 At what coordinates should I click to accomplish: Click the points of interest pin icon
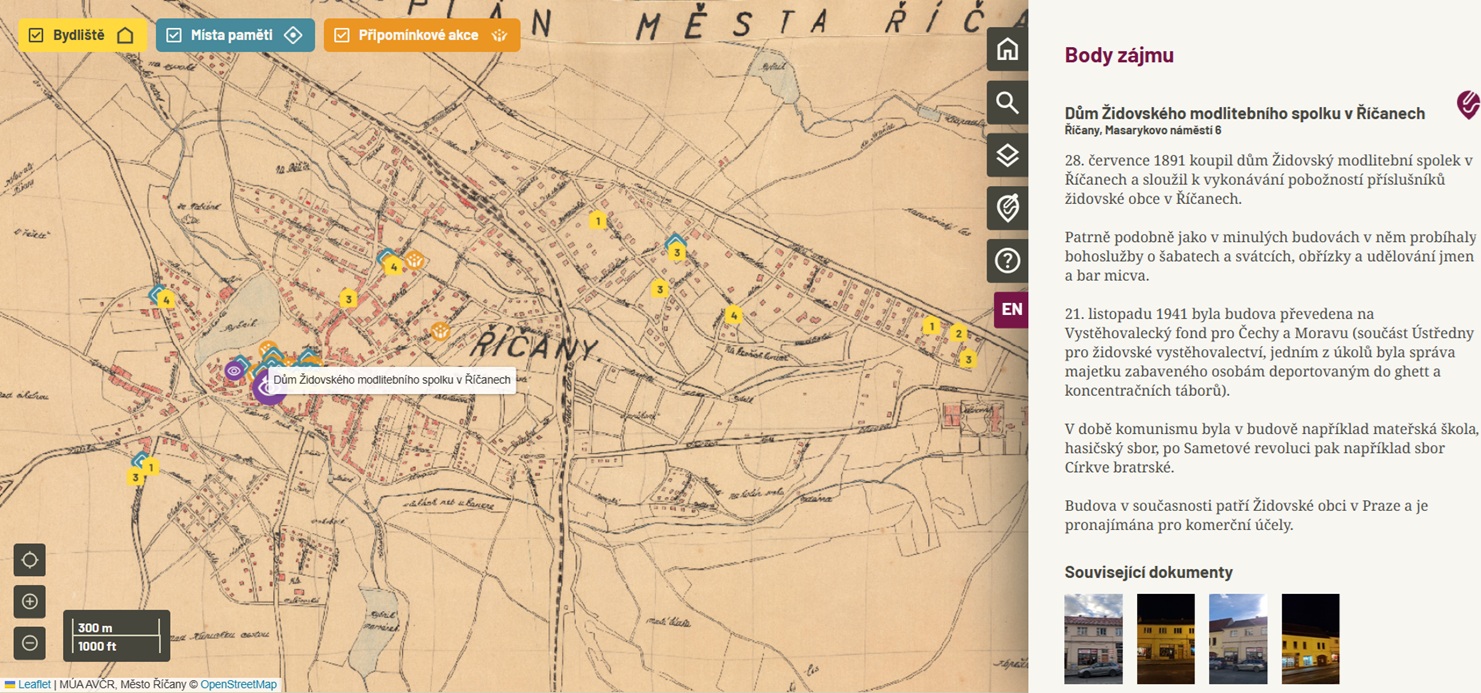coord(1007,208)
